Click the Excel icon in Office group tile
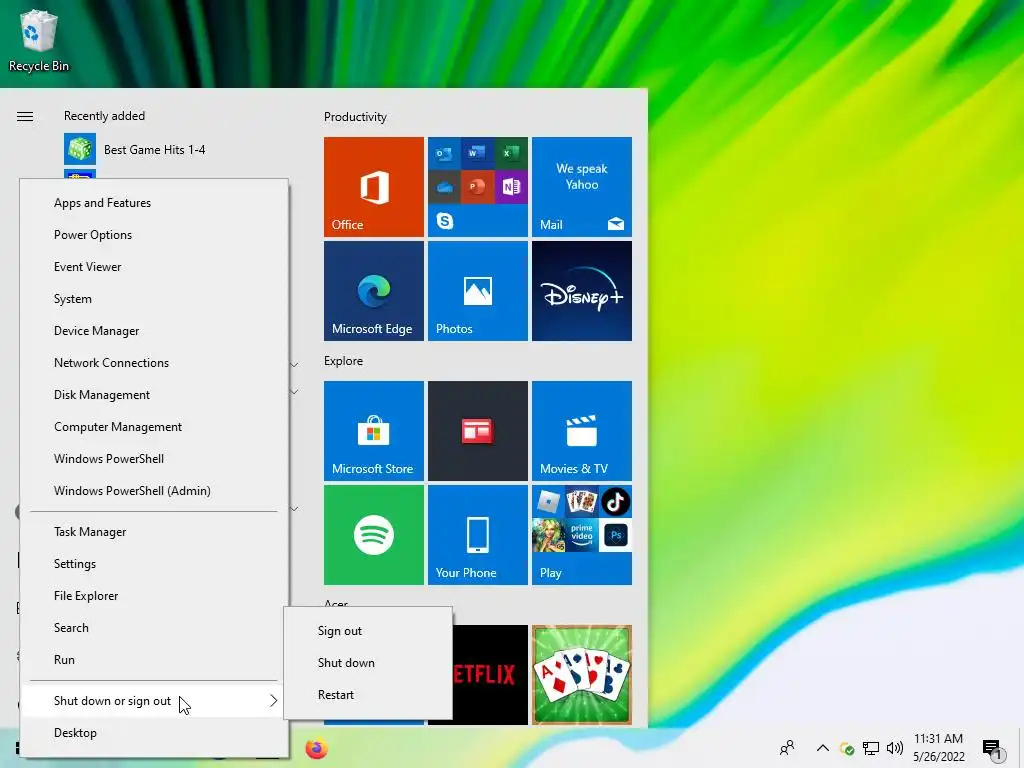The height and width of the screenshot is (768, 1024). [x=511, y=154]
